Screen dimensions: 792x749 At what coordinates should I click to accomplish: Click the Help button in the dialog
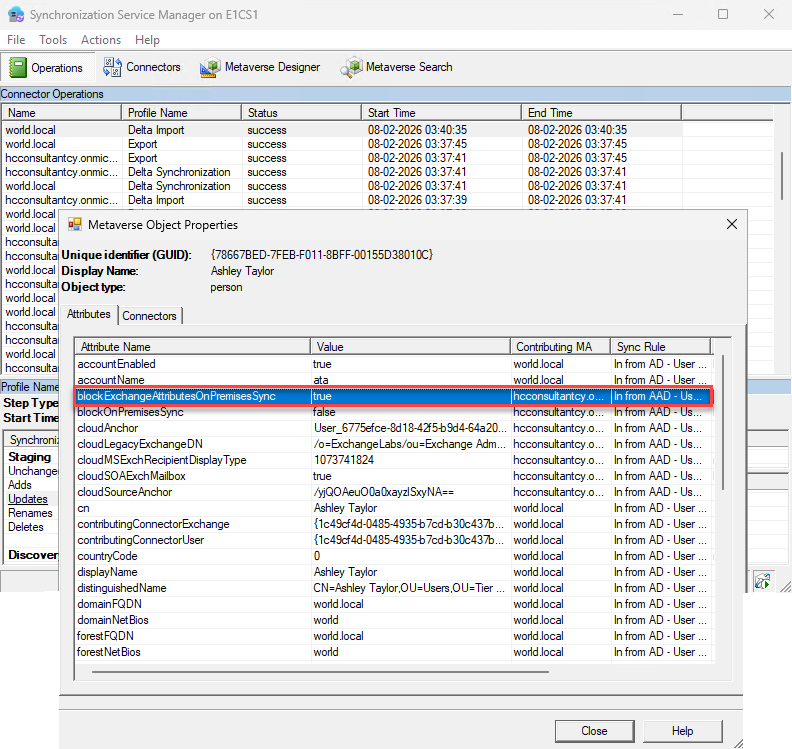click(x=682, y=731)
